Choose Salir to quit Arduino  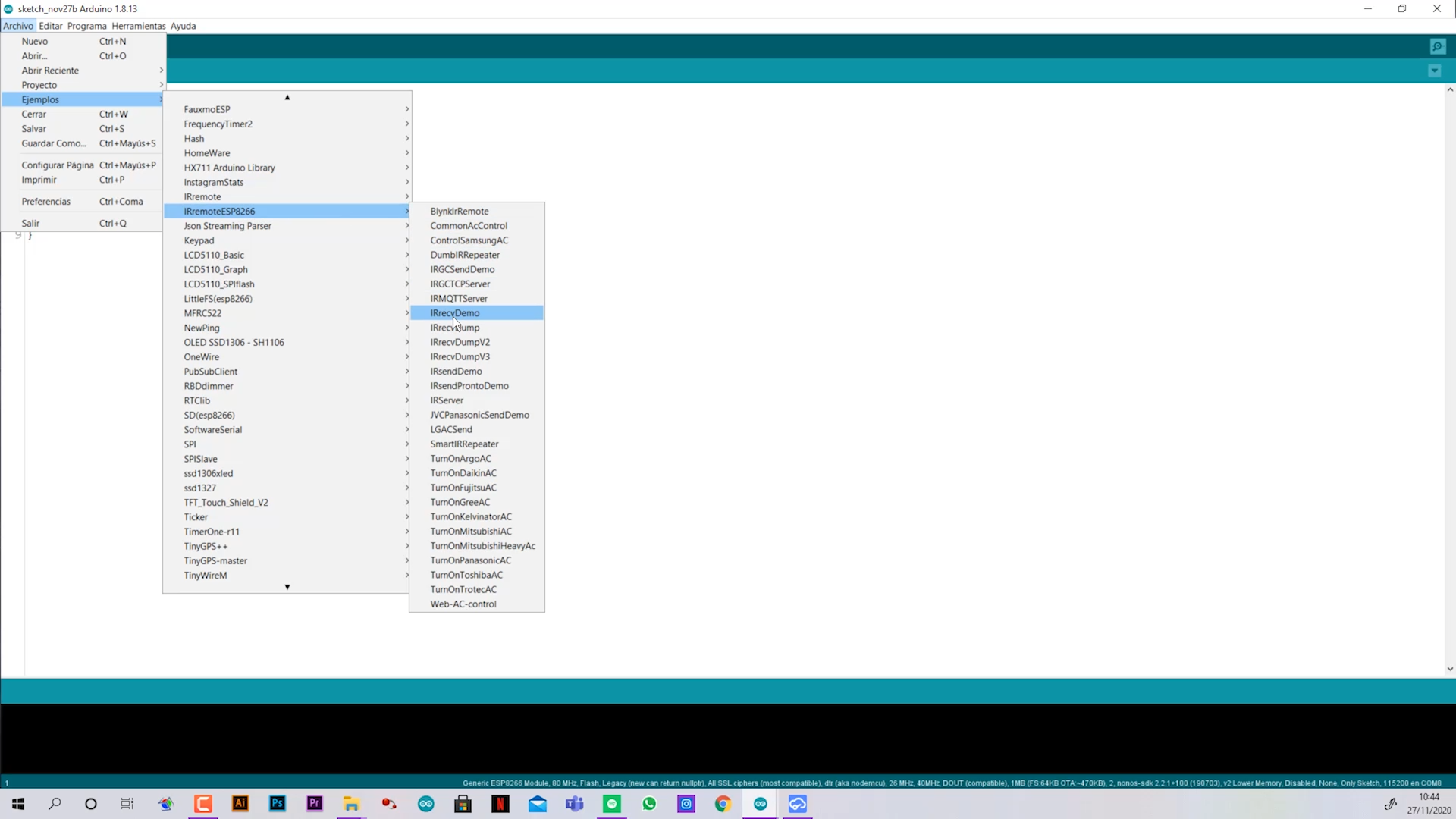pyautogui.click(x=82, y=224)
